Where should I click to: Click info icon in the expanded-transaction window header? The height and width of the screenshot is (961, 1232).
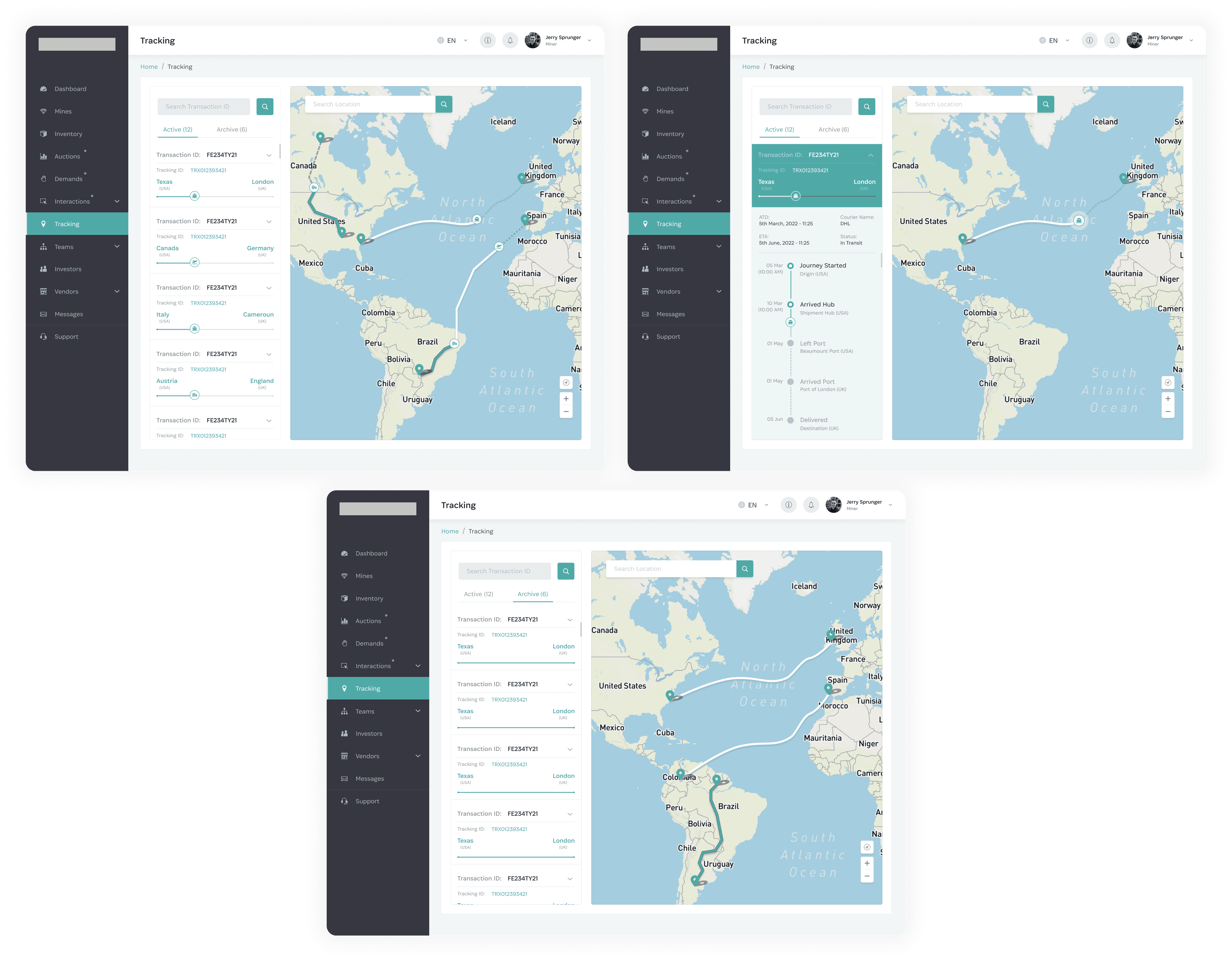pos(1089,41)
